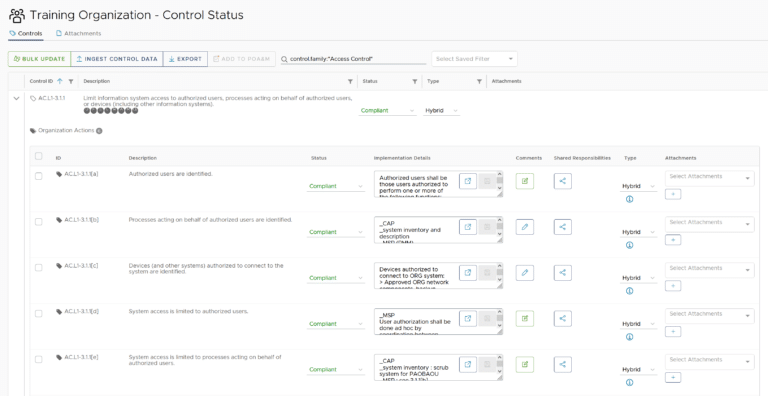Add an attachment with the plus button for AC.L1-3.1.1[e]
The width and height of the screenshot is (768, 396).
(x=673, y=377)
